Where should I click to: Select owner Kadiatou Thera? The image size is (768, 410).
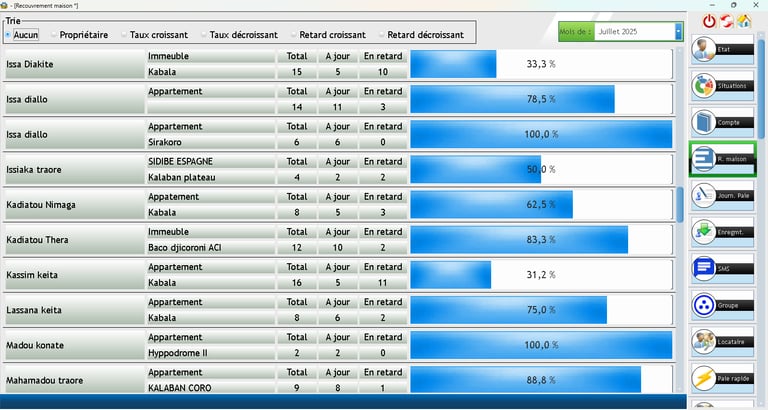[x=75, y=240]
